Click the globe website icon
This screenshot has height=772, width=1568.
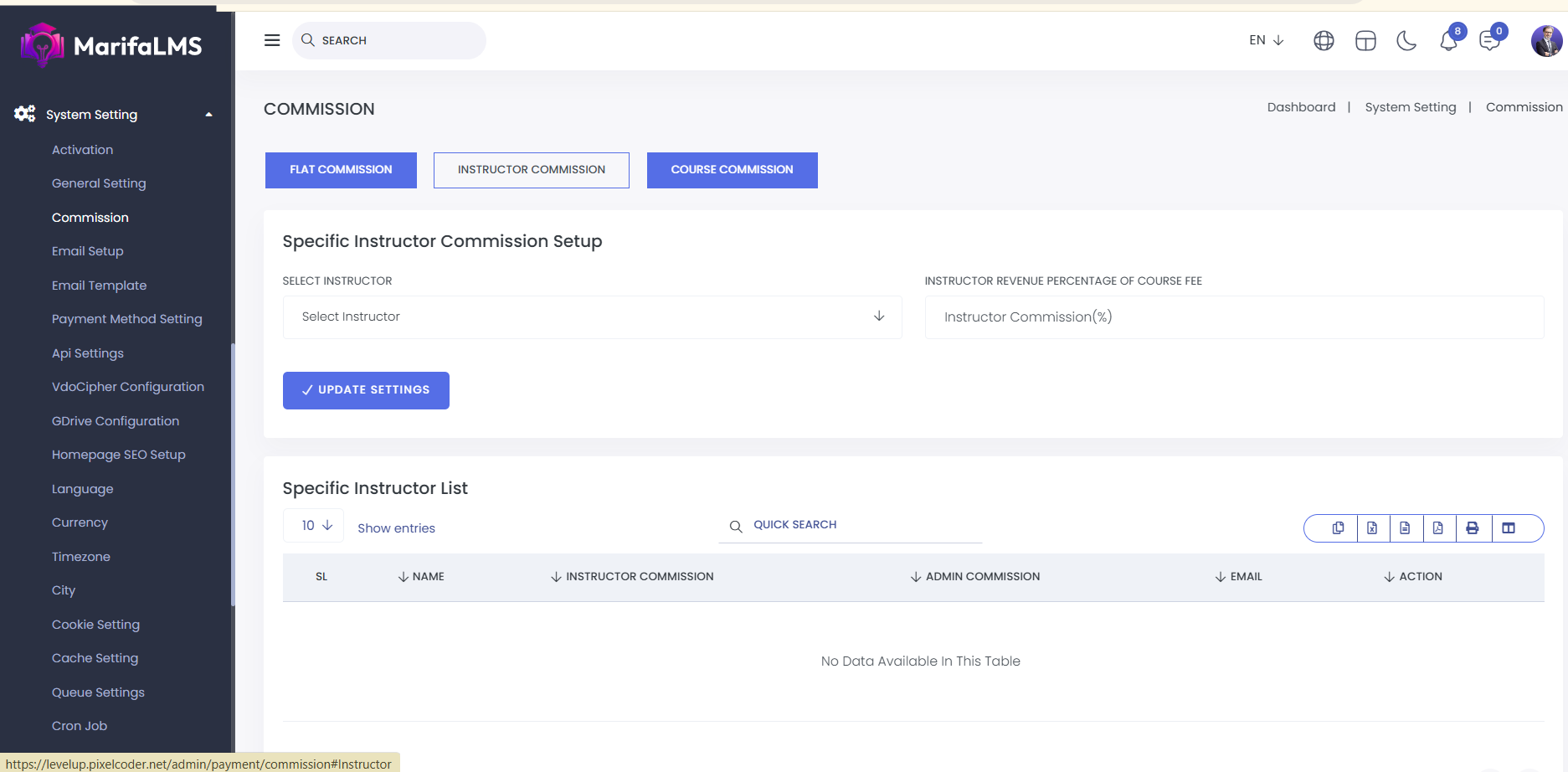click(x=1324, y=40)
